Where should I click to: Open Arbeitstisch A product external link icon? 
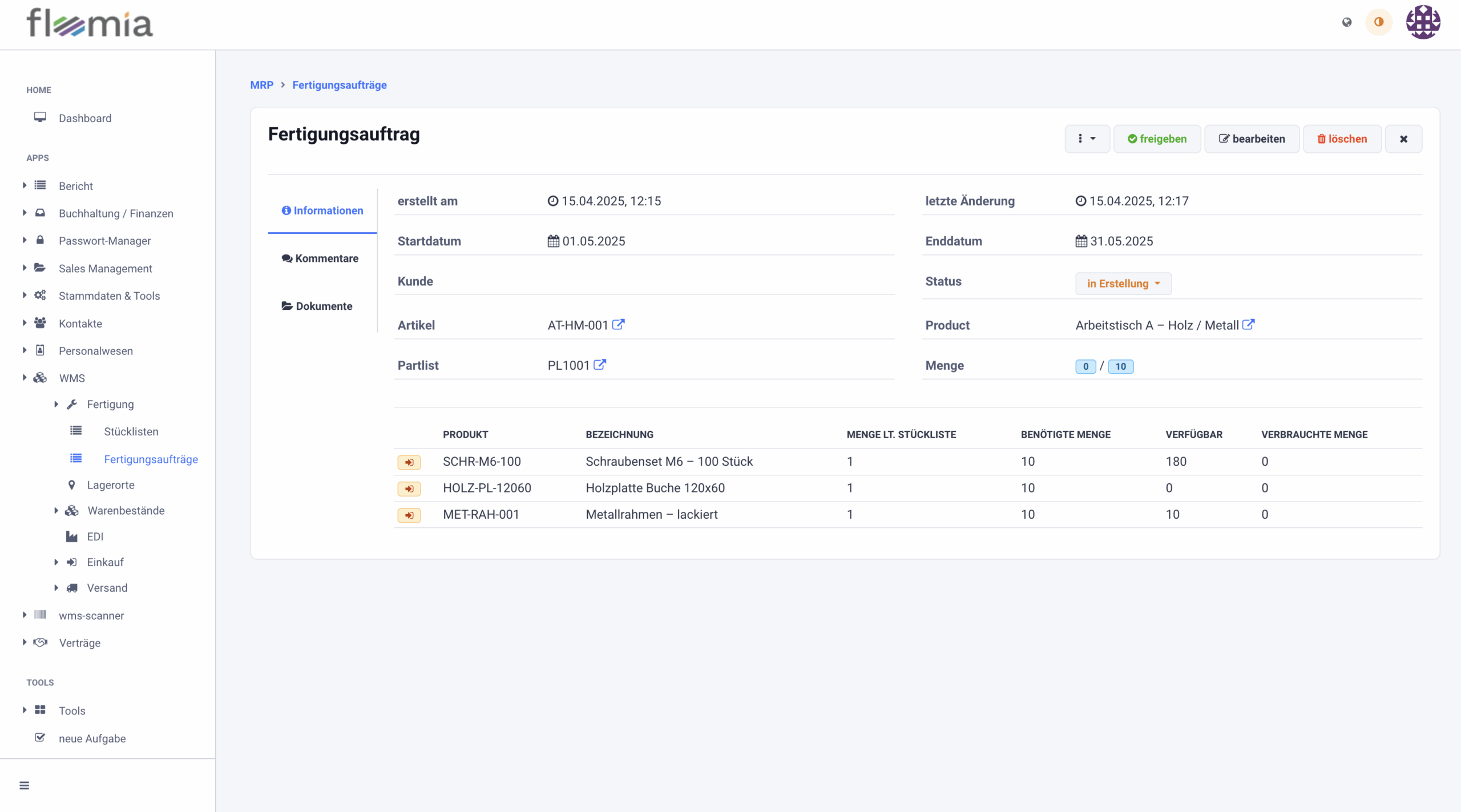pyautogui.click(x=1248, y=325)
